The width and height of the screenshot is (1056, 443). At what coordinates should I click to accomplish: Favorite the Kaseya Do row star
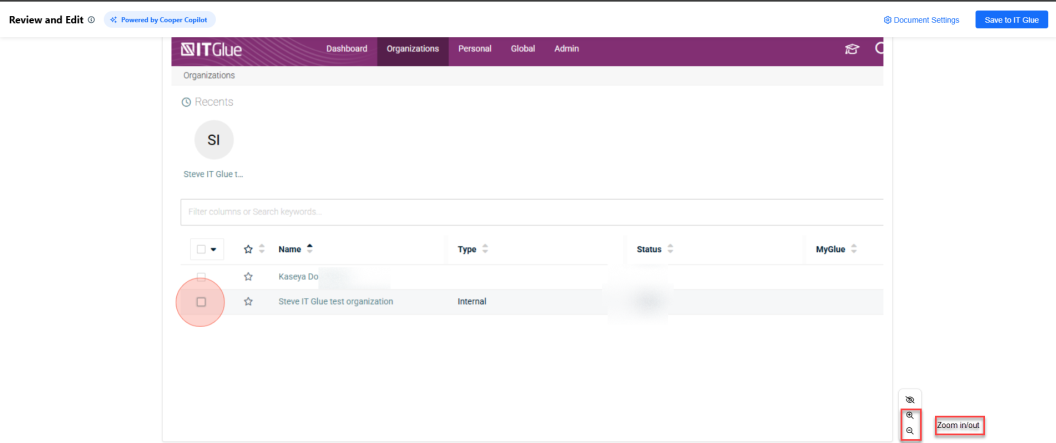pos(248,277)
